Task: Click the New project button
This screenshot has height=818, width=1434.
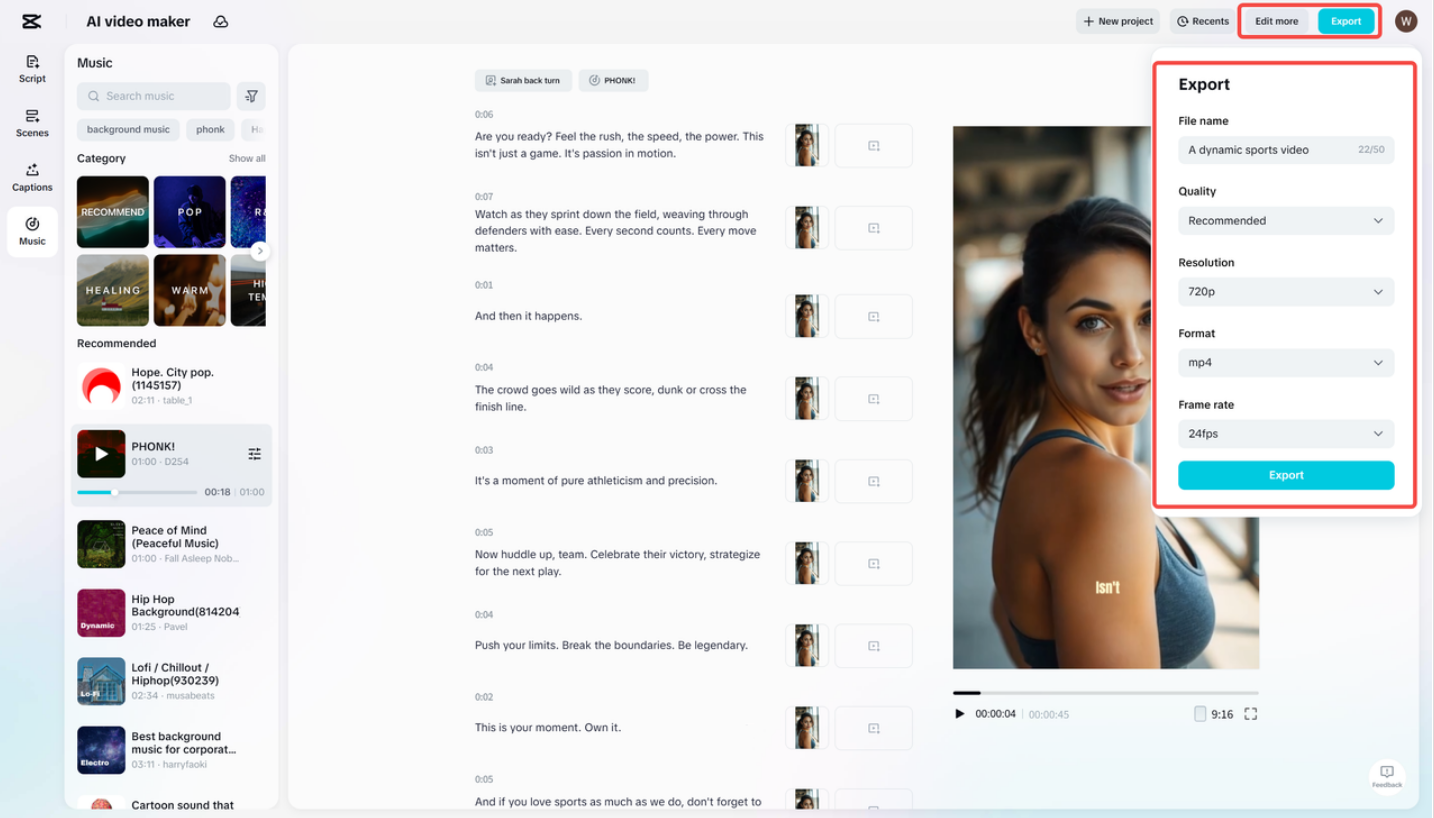Action: pyautogui.click(x=1118, y=21)
